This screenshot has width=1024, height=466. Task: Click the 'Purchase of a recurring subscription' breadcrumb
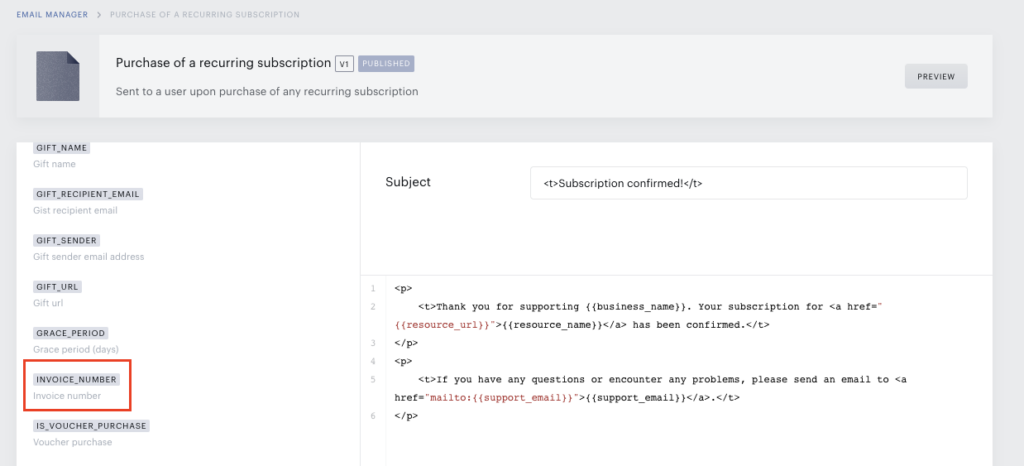tap(204, 14)
